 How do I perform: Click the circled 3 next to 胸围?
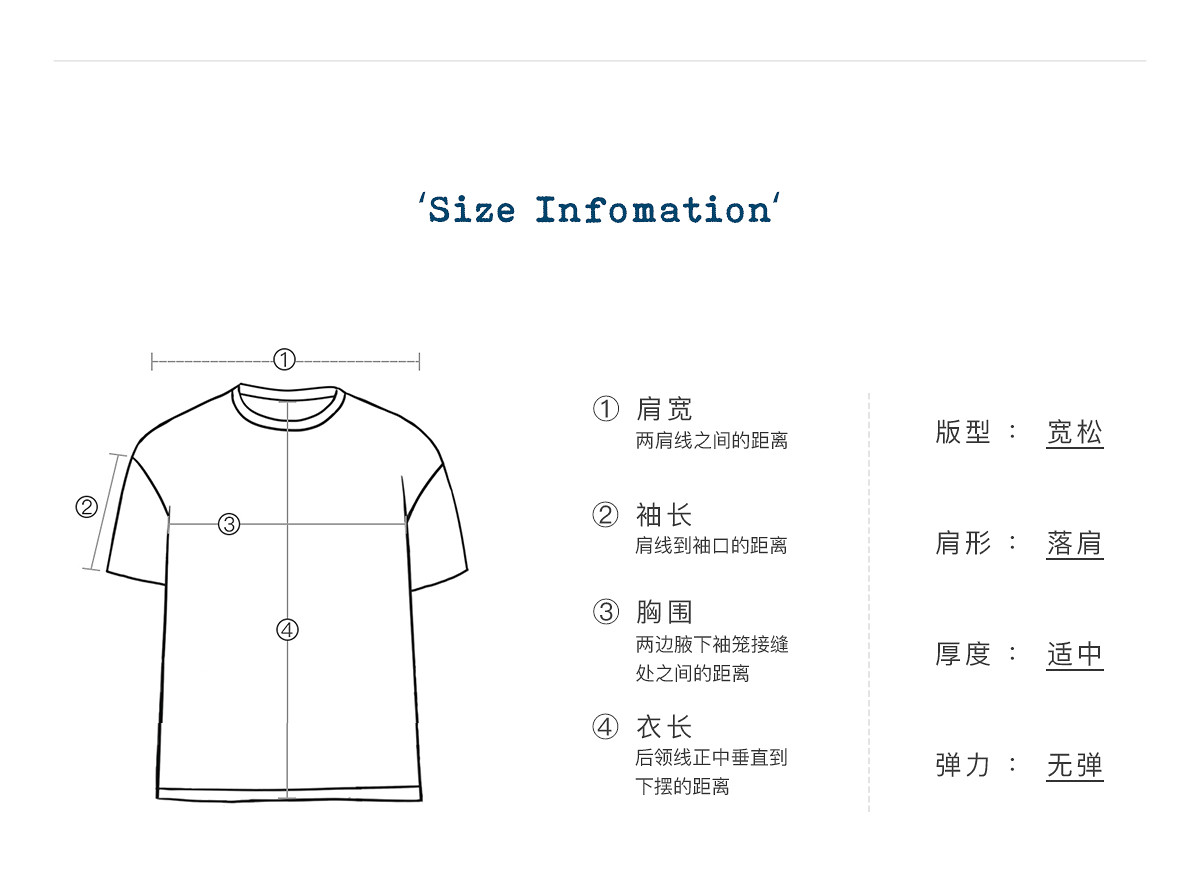pyautogui.click(x=606, y=612)
